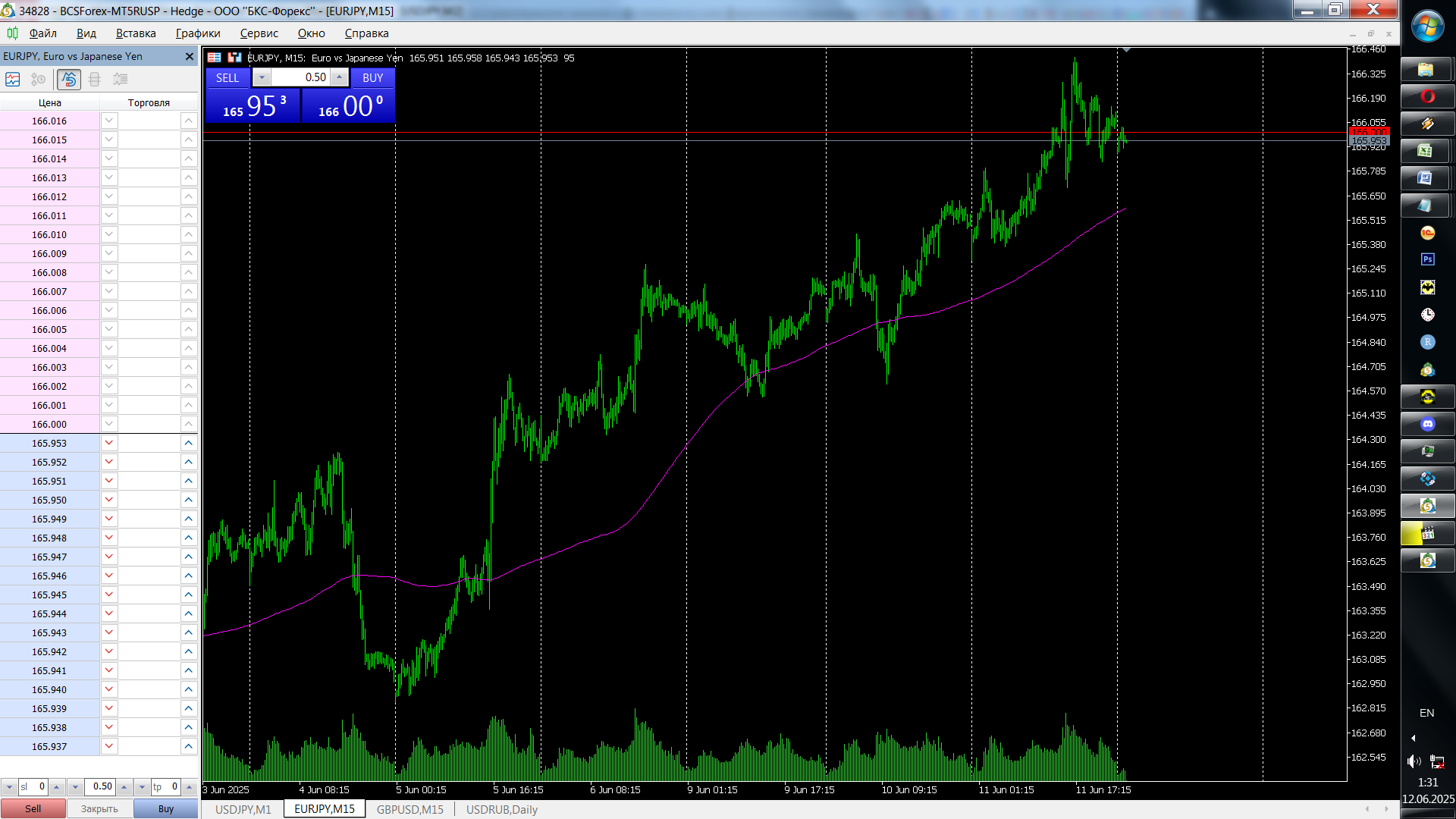The height and width of the screenshot is (819, 1456).
Task: Decrease one-click lot volume with down arrow
Action: [x=262, y=77]
